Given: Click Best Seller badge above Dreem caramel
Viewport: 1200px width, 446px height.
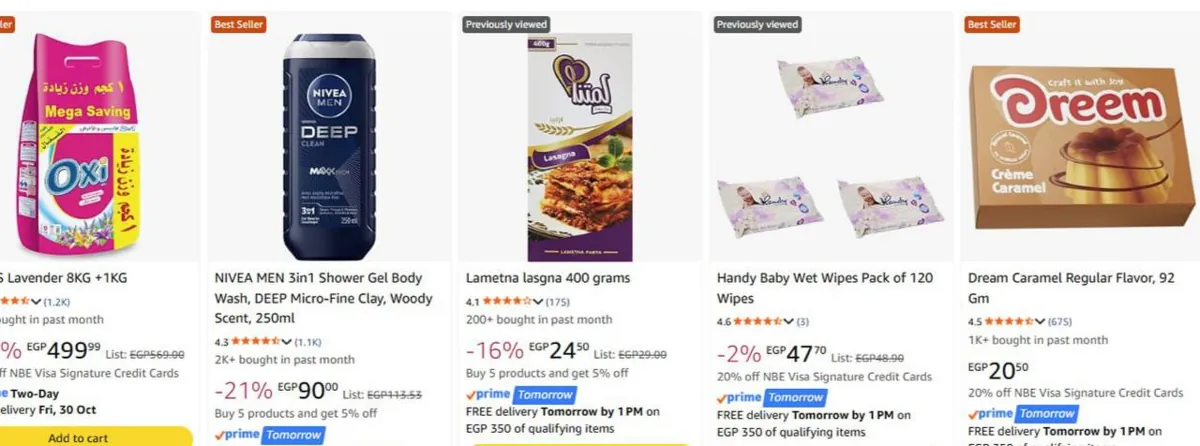Looking at the screenshot, I should tap(992, 24).
